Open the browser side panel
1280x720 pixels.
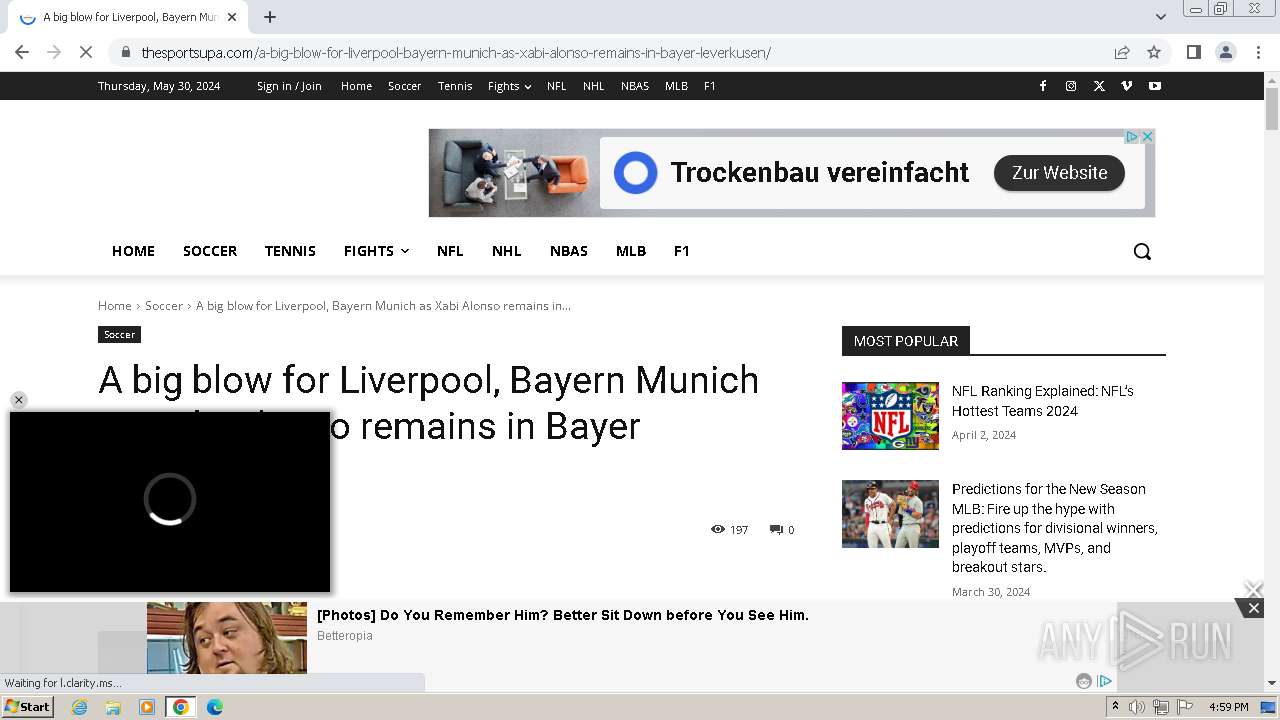1193,52
